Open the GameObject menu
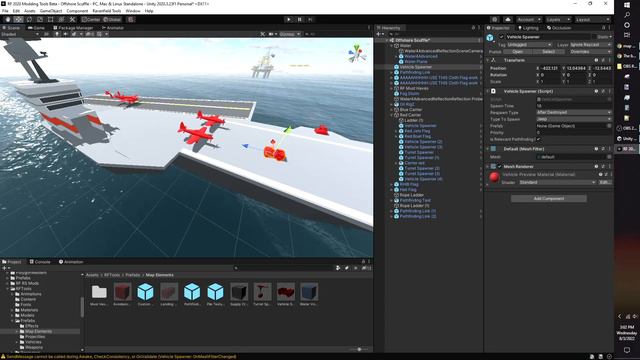 [x=51, y=11]
